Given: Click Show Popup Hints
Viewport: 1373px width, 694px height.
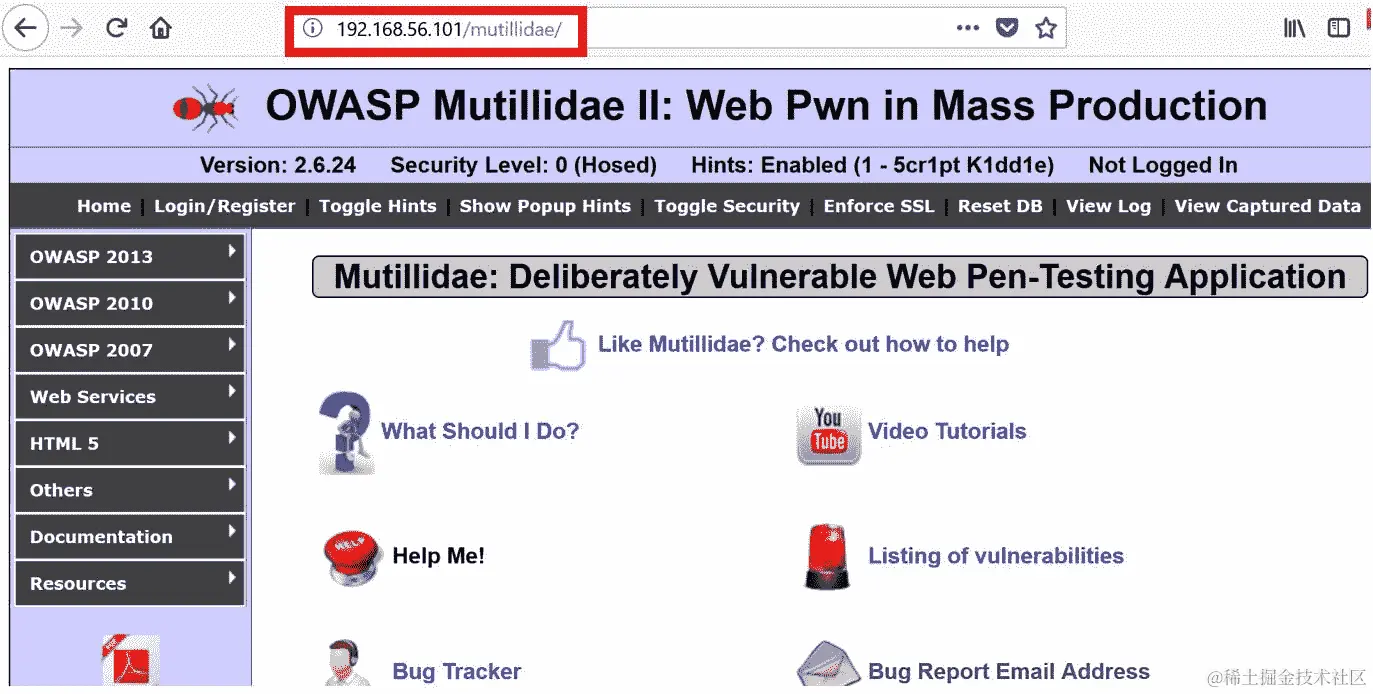Looking at the screenshot, I should point(545,206).
